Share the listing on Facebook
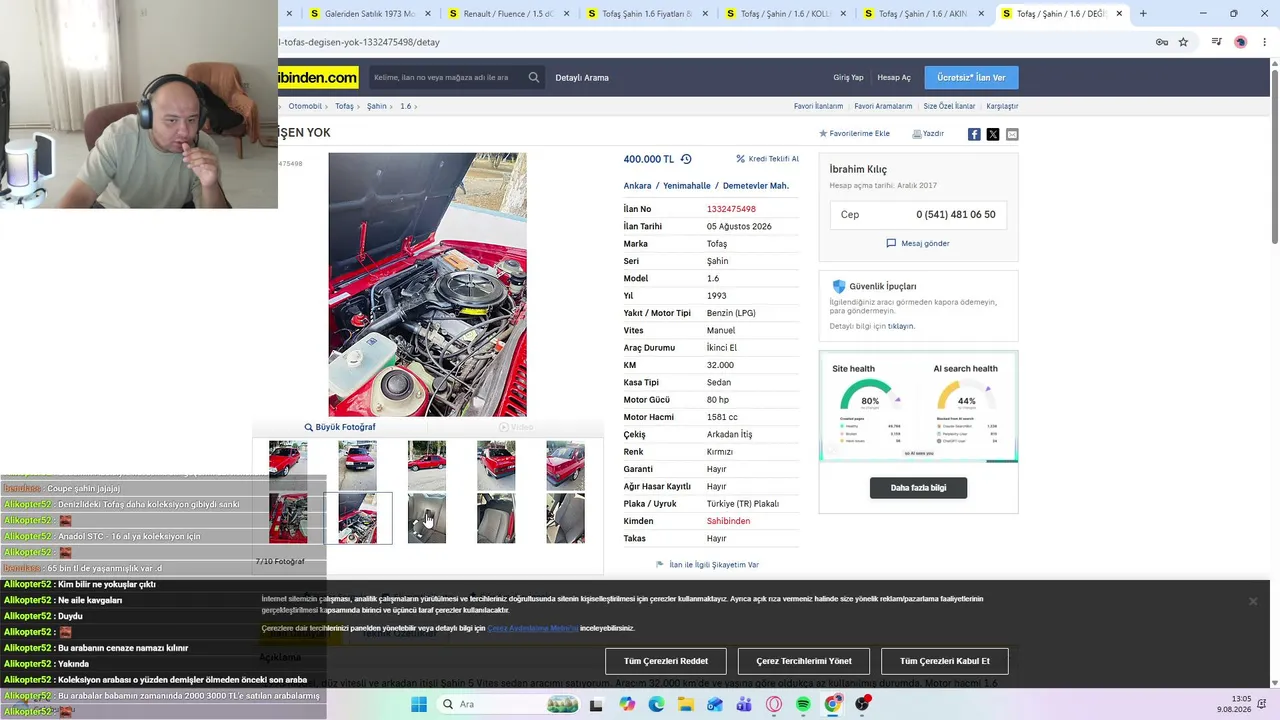This screenshot has width=1280, height=720. tap(974, 134)
